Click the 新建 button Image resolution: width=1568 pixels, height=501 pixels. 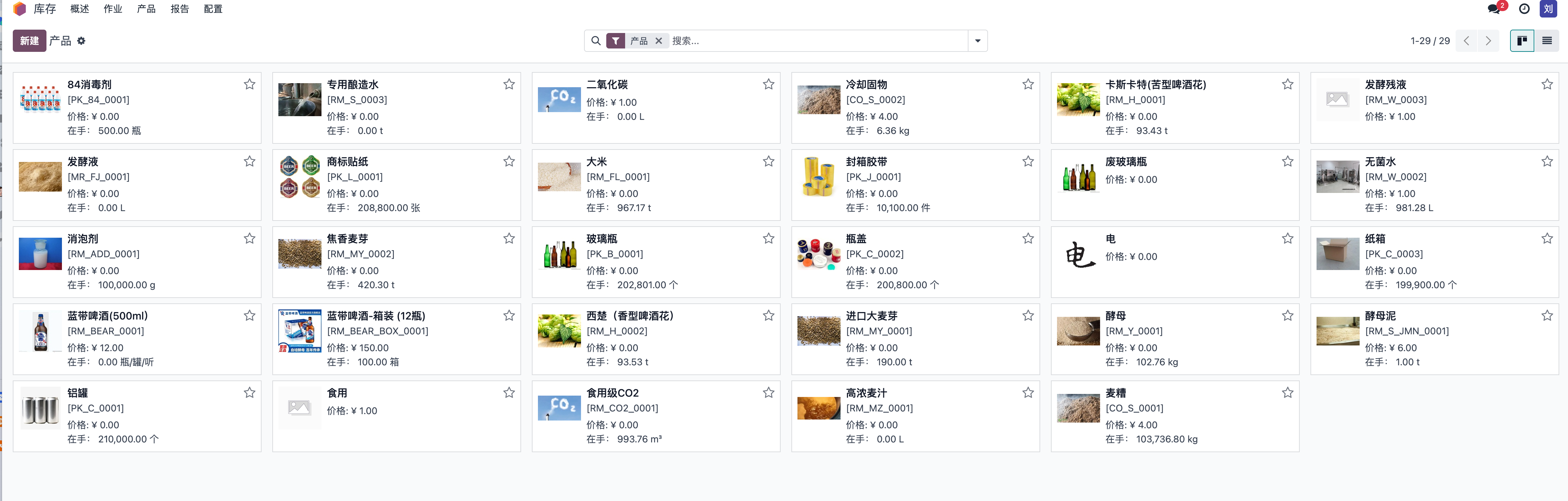[x=29, y=41]
